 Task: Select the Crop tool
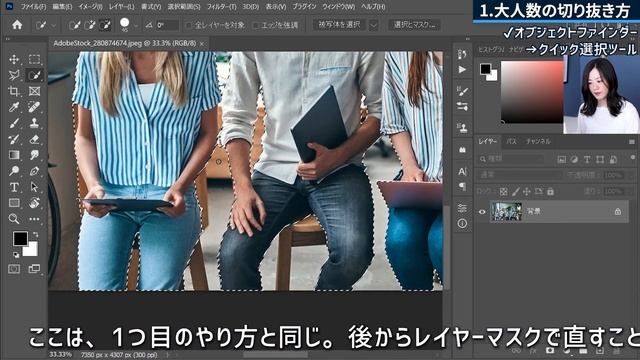pos(14,91)
